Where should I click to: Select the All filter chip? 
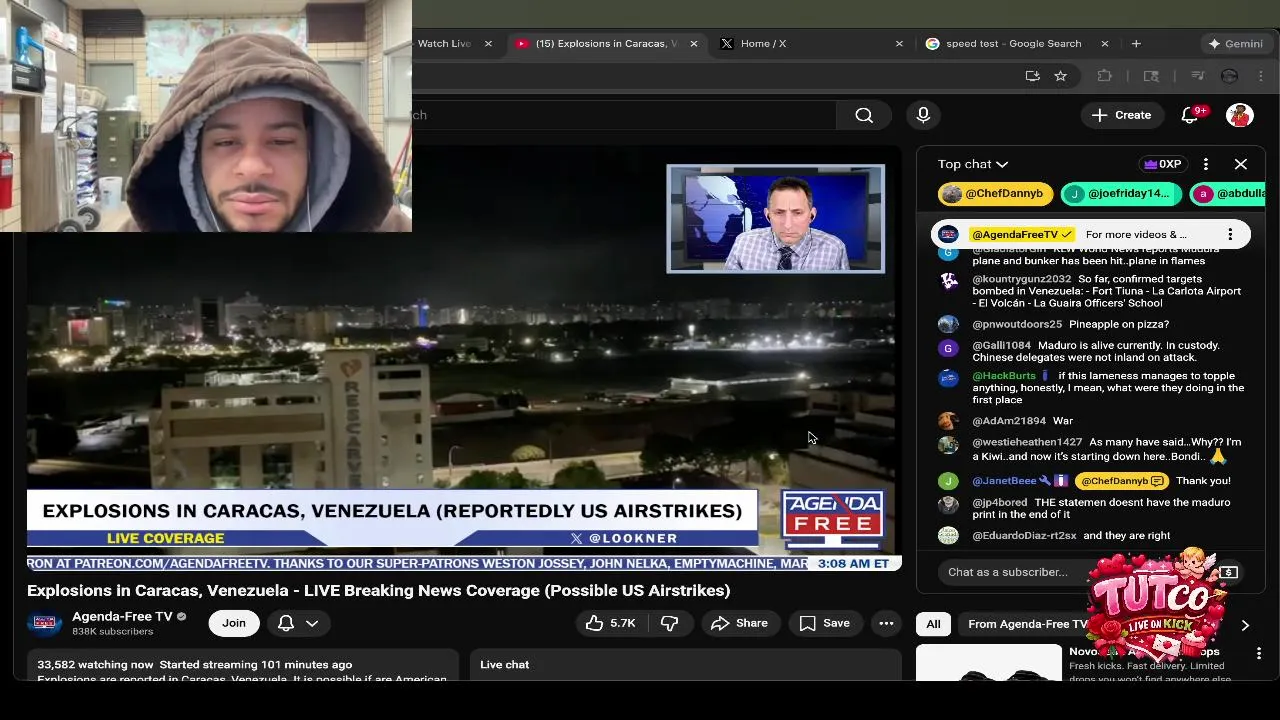pos(933,624)
